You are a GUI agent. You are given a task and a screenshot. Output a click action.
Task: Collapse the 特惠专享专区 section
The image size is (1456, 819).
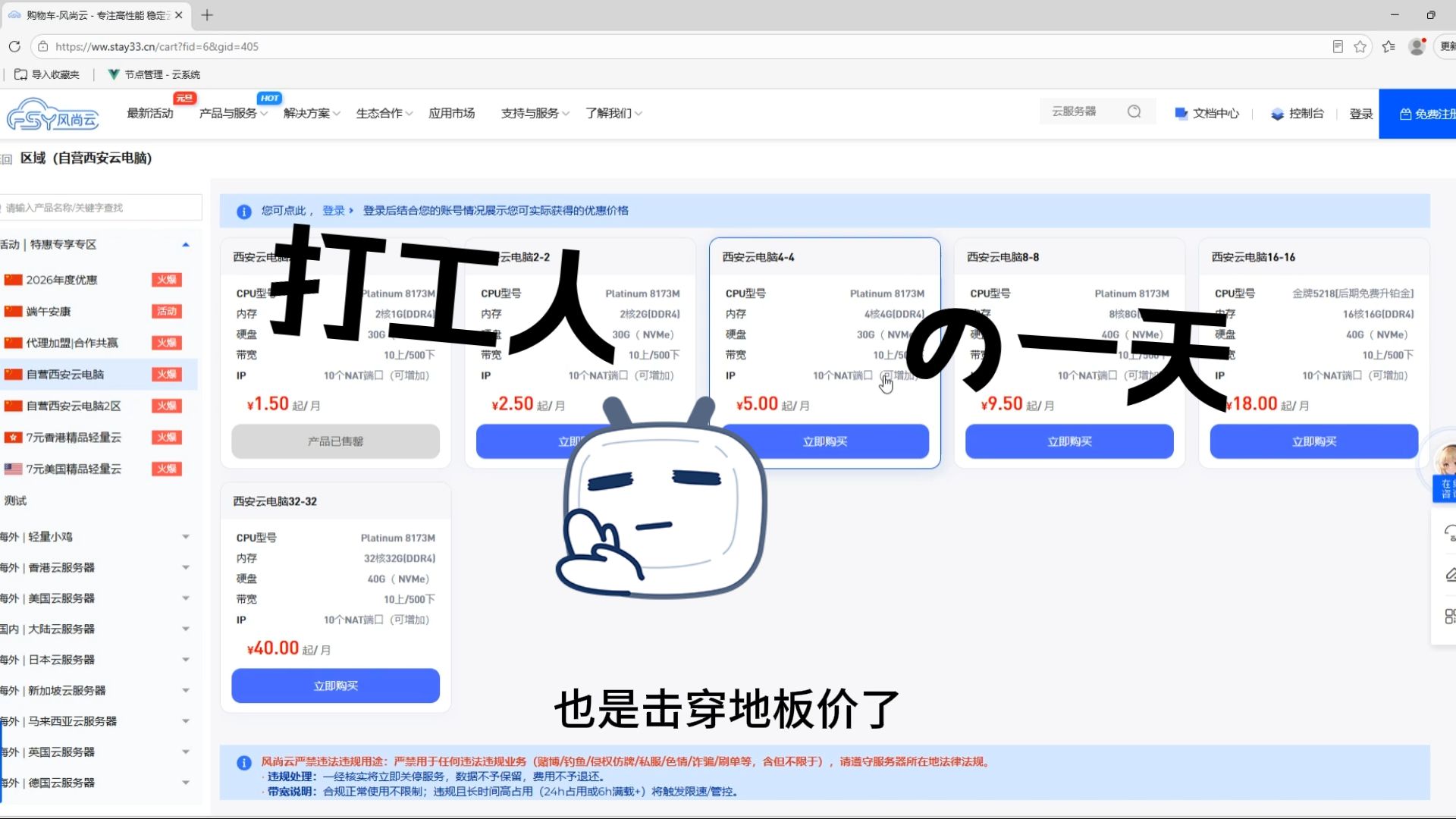(x=186, y=244)
